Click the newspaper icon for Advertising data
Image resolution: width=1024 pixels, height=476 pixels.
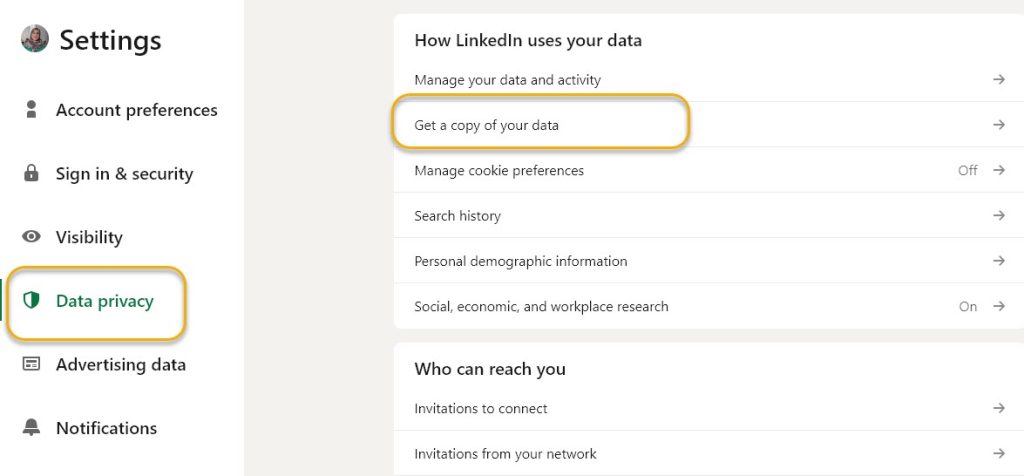(x=31, y=364)
